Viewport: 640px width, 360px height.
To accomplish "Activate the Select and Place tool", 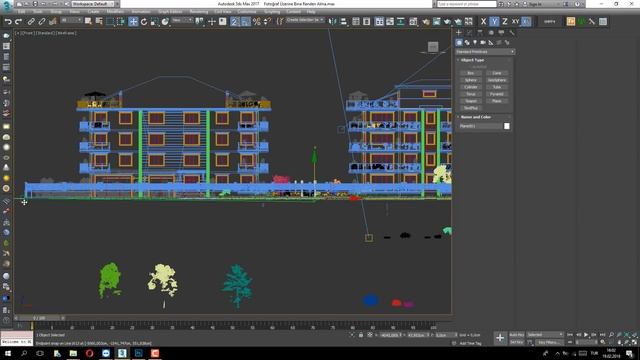I will click(x=165, y=21).
